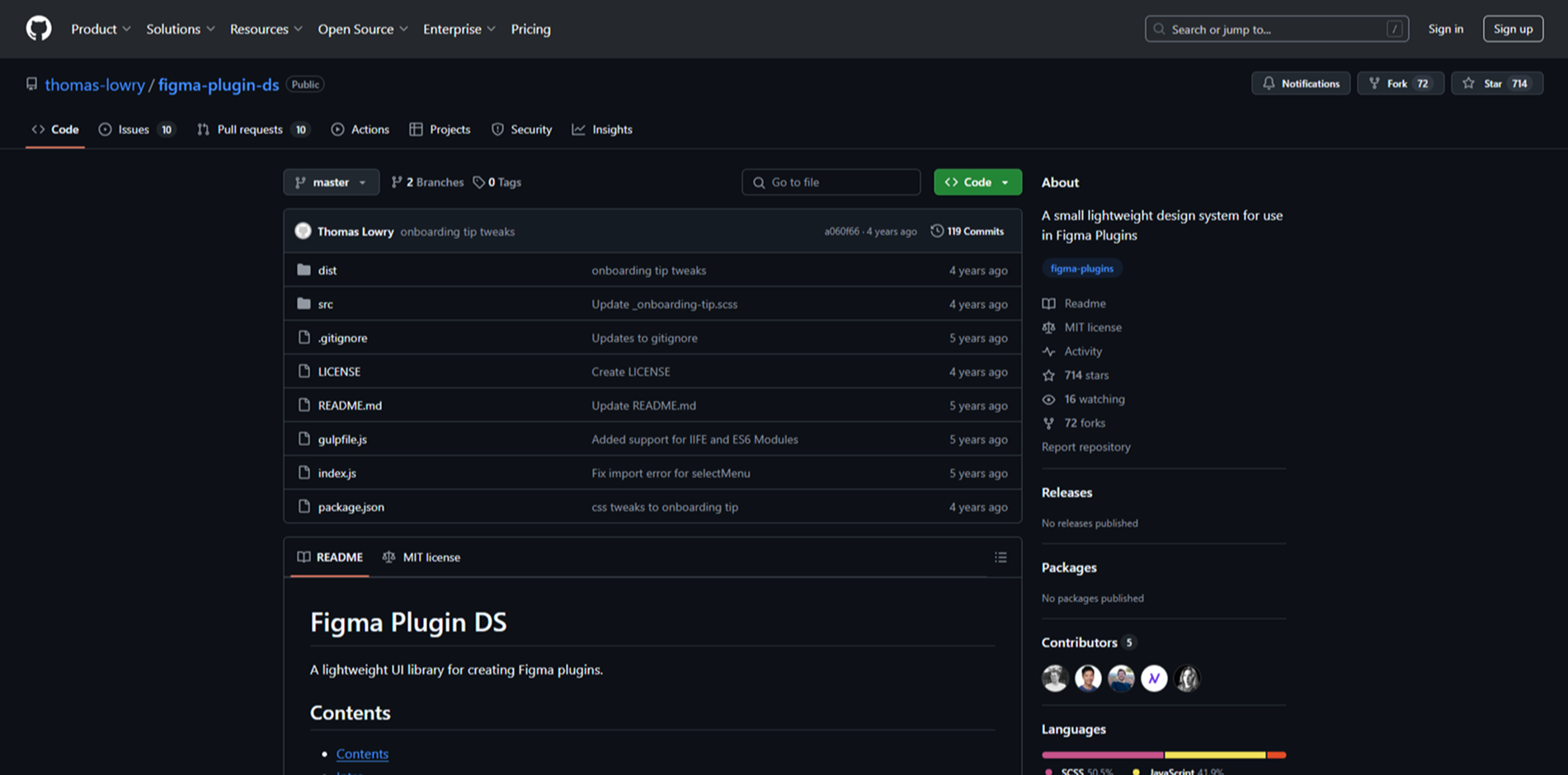
Task: Expand the Product menu
Action: [101, 29]
